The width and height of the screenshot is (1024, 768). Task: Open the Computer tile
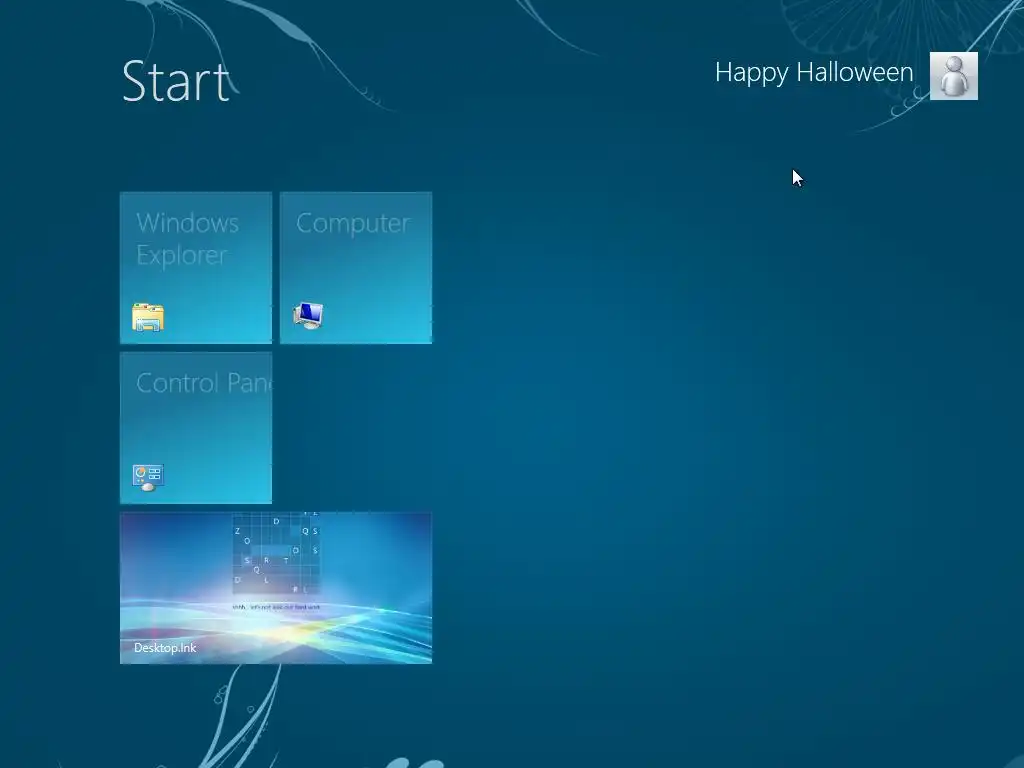click(x=356, y=268)
